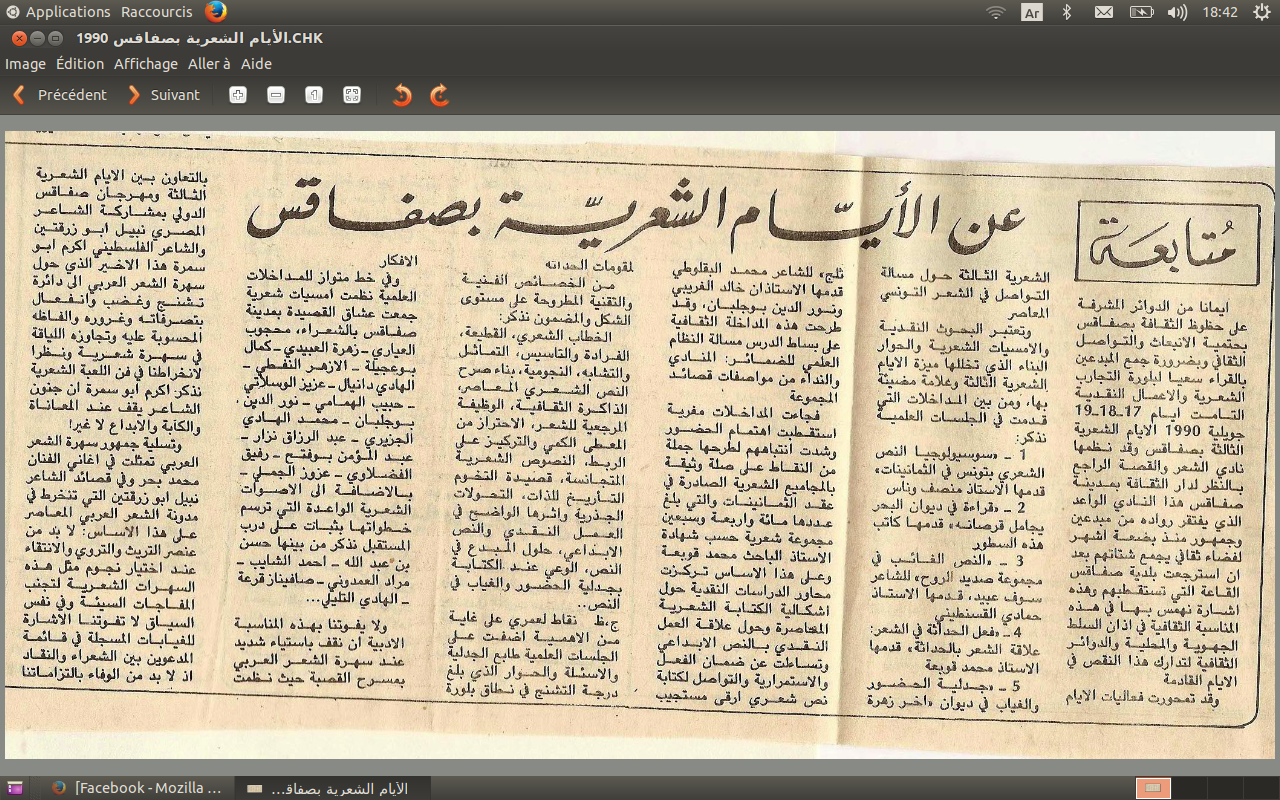Image resolution: width=1280 pixels, height=800 pixels.
Task: Open the Édition menu
Action: [80, 64]
